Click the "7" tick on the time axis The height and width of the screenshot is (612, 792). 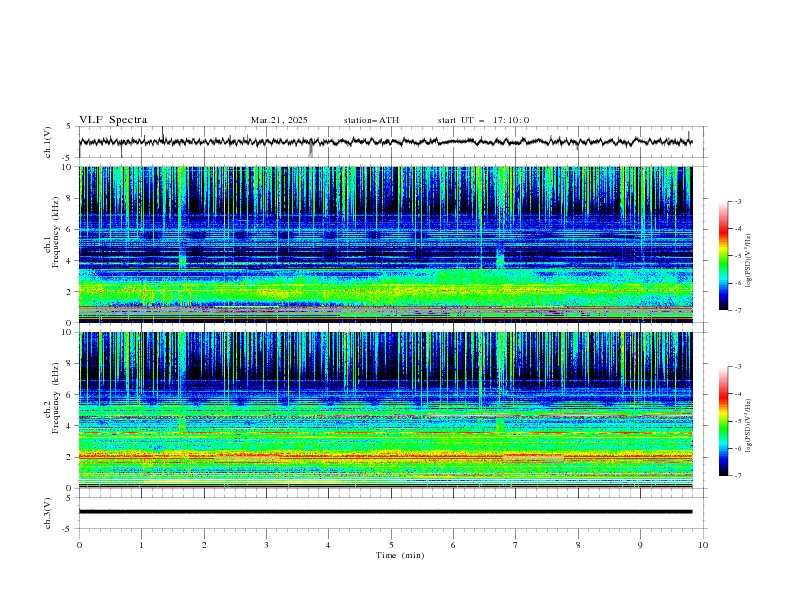point(516,545)
